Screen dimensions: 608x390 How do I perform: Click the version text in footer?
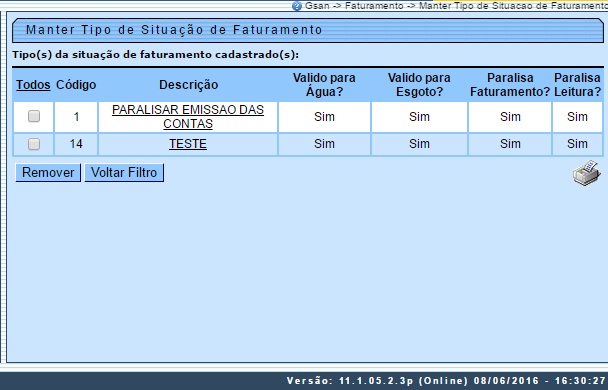[446, 381]
